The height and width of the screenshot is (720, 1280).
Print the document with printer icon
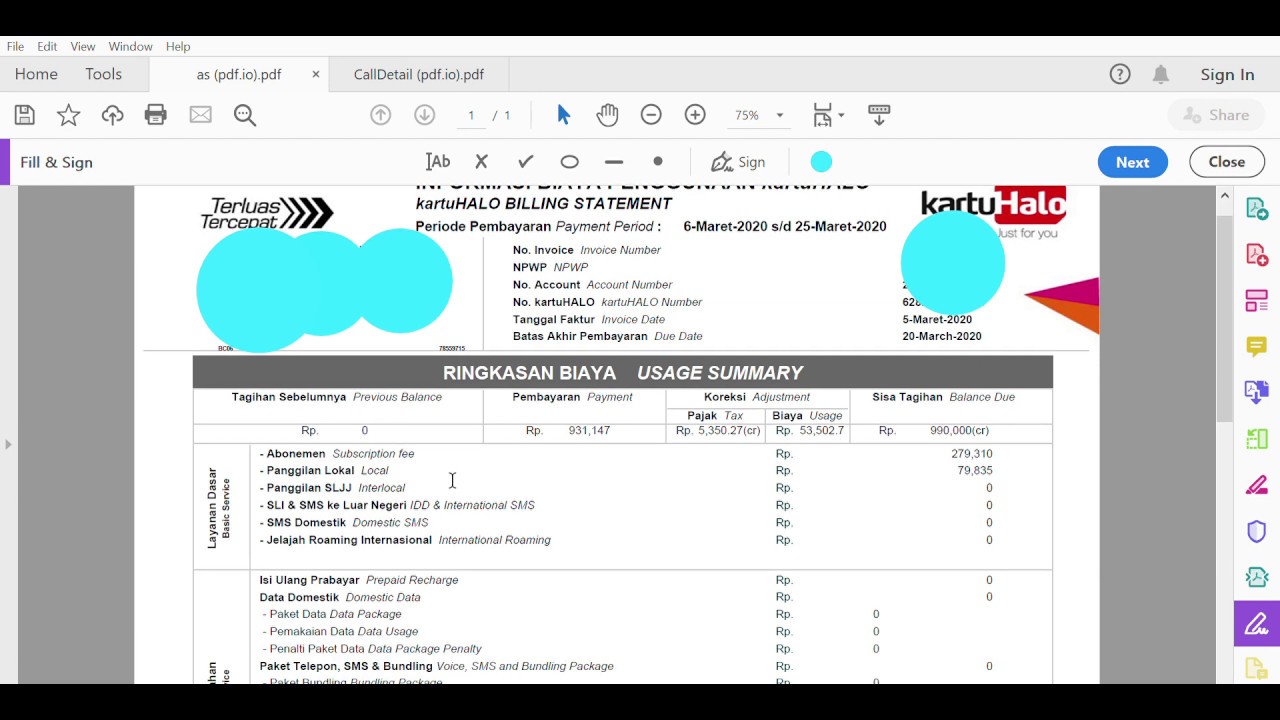[156, 115]
